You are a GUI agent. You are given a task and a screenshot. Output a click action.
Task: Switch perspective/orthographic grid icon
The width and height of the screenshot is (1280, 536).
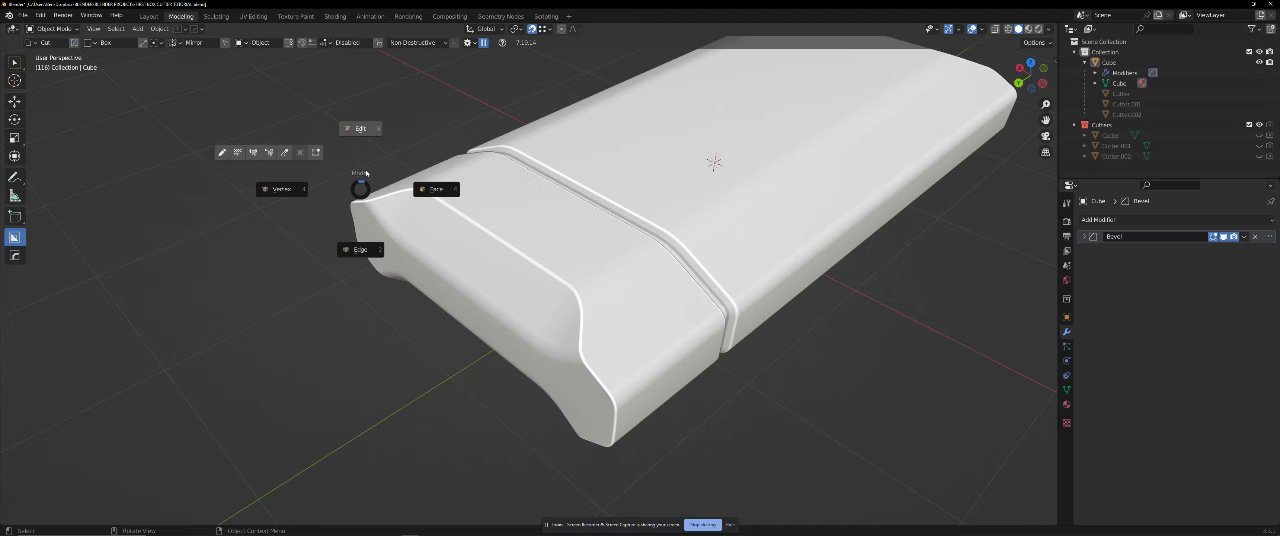coord(1046,152)
